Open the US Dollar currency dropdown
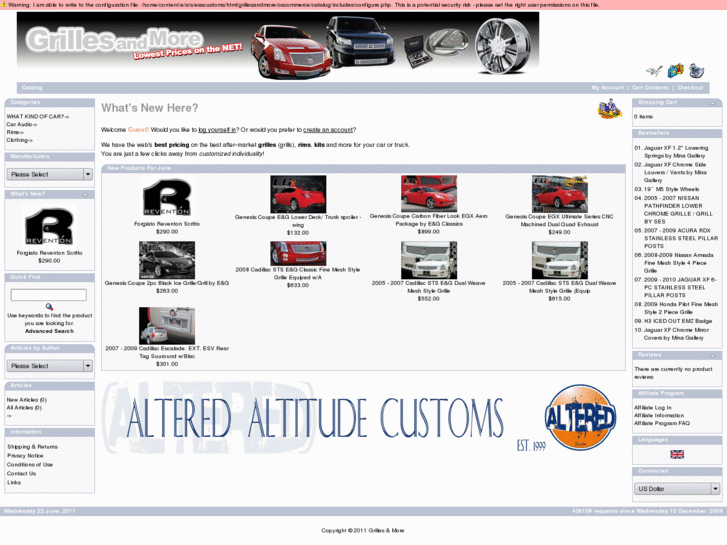 click(677, 489)
